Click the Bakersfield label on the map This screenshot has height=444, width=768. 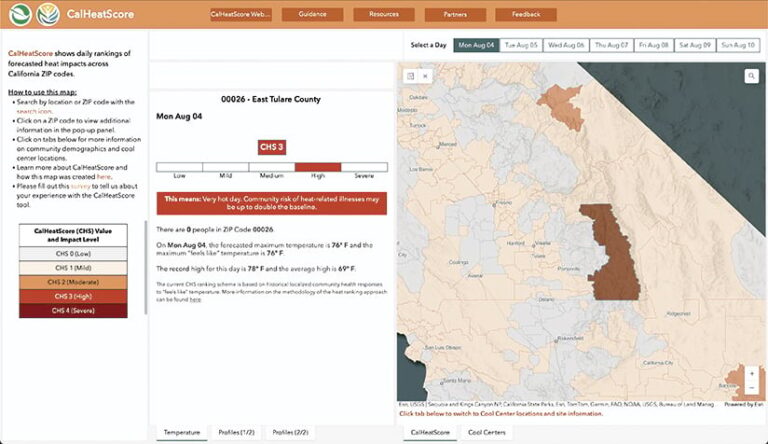(571, 338)
